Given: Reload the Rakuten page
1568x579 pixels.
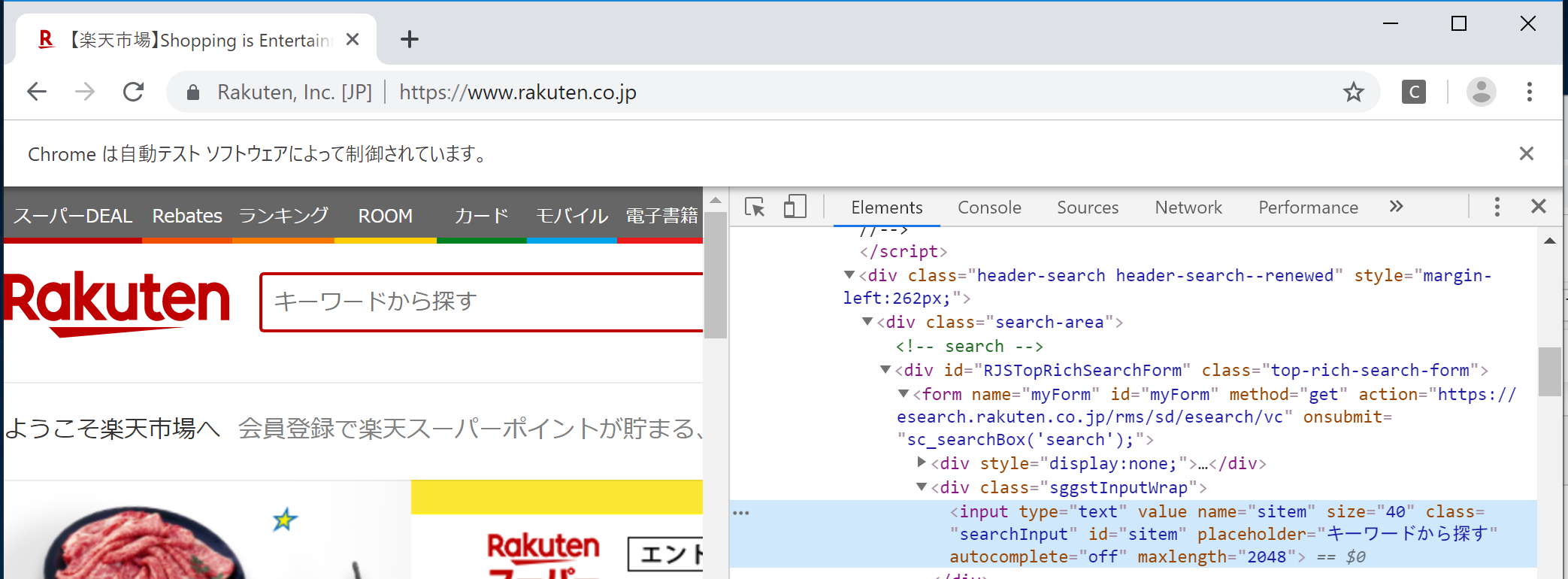Looking at the screenshot, I should pos(134,92).
